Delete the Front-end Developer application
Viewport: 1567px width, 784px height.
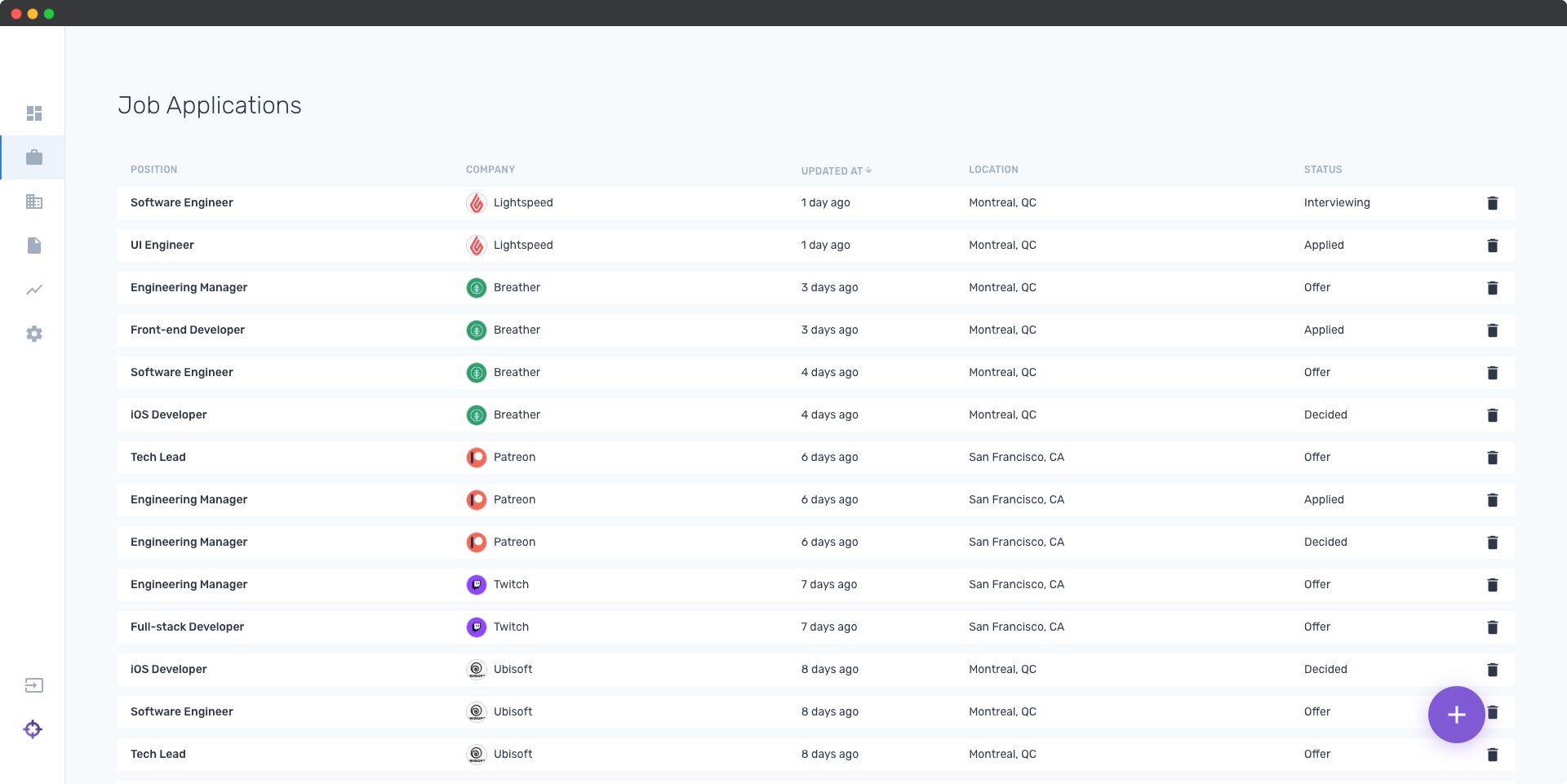click(1492, 330)
